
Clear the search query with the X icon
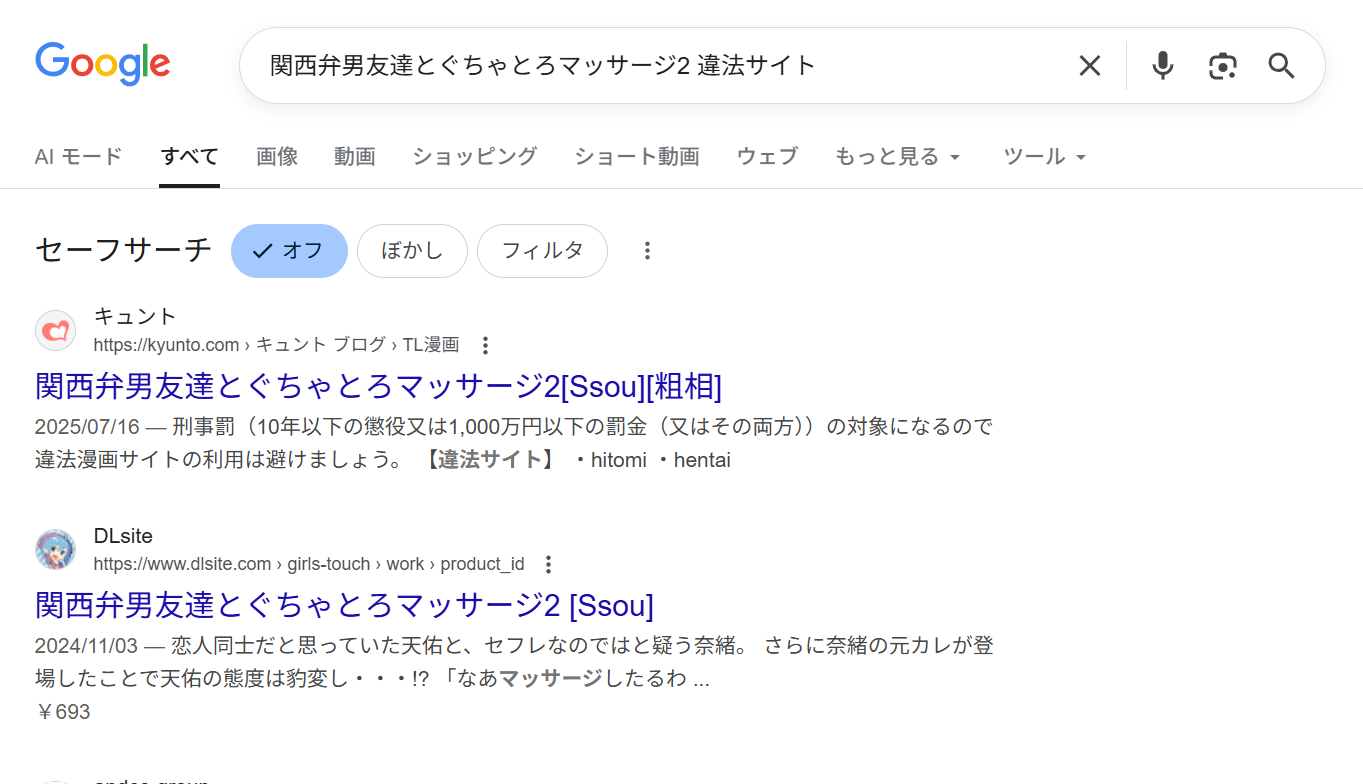pos(1089,65)
